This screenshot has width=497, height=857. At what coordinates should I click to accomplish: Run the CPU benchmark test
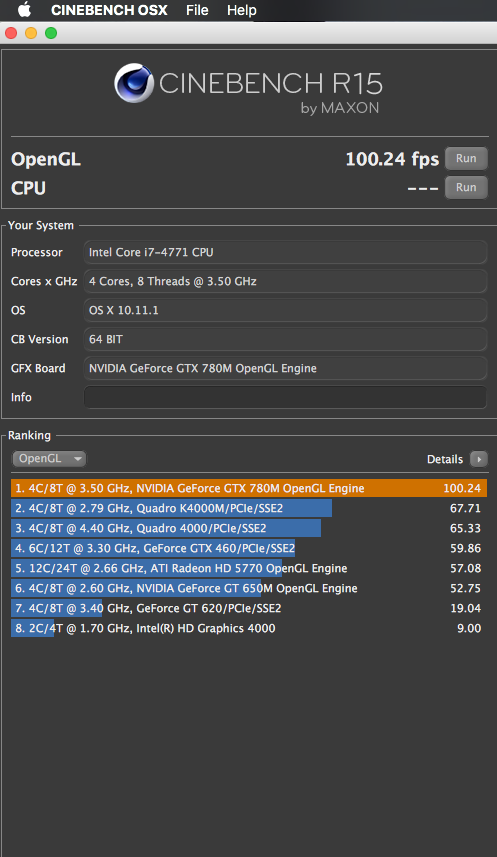tap(466, 187)
